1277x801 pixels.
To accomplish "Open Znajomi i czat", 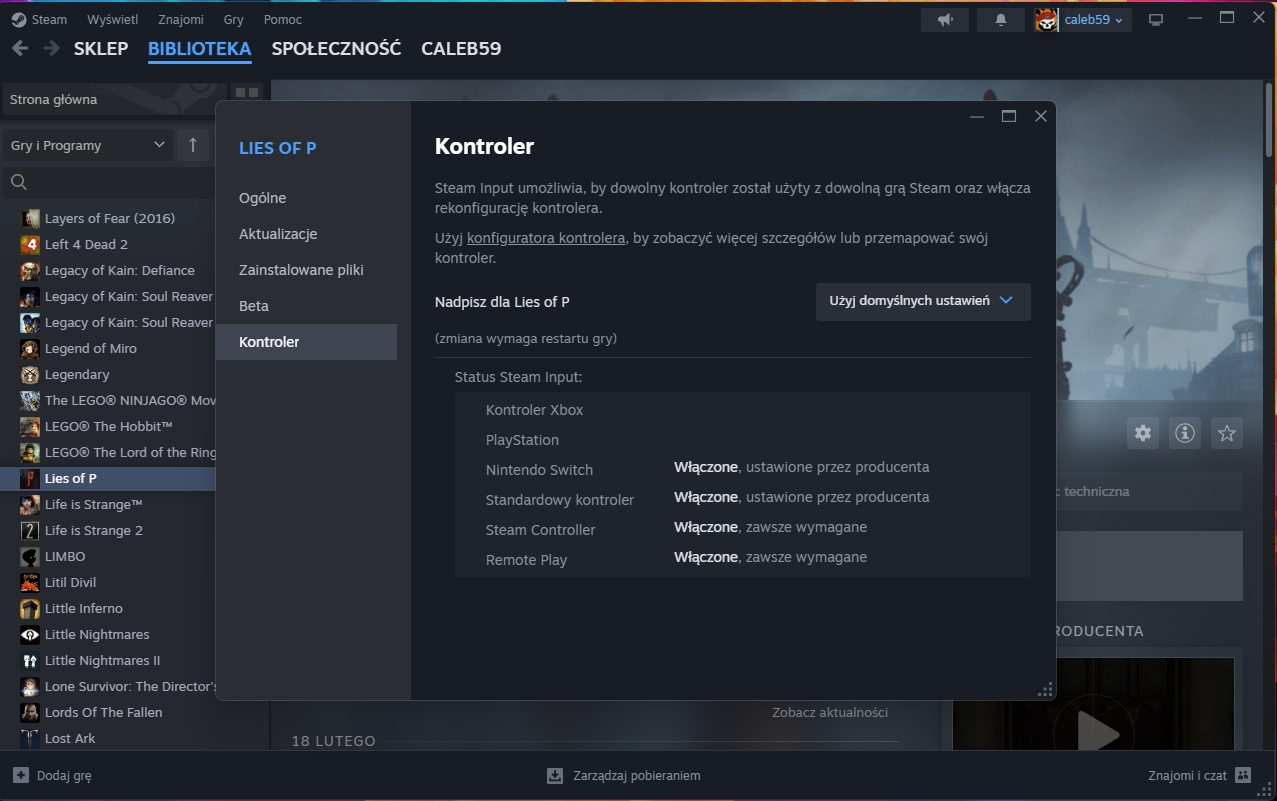I will pyautogui.click(x=1200, y=775).
